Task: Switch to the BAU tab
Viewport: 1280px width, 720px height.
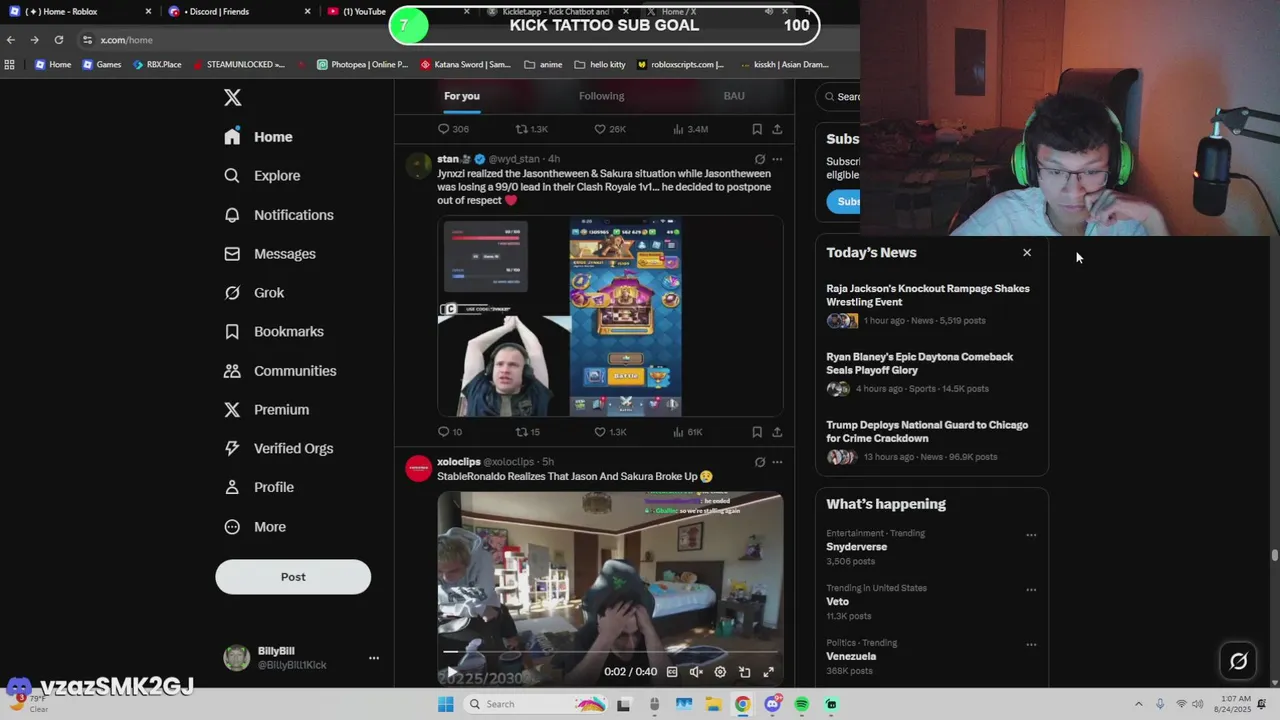Action: click(x=734, y=96)
